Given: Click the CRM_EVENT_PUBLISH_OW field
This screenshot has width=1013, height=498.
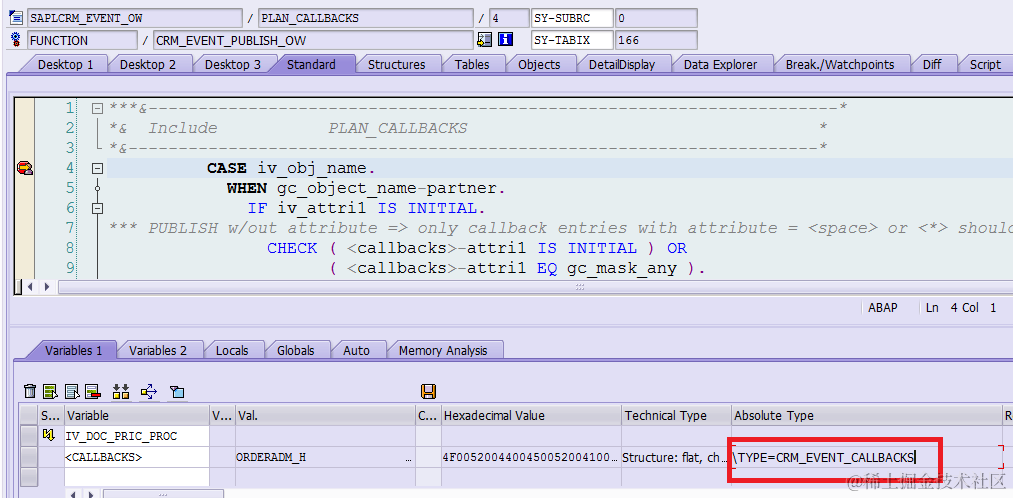Looking at the screenshot, I should point(313,41).
